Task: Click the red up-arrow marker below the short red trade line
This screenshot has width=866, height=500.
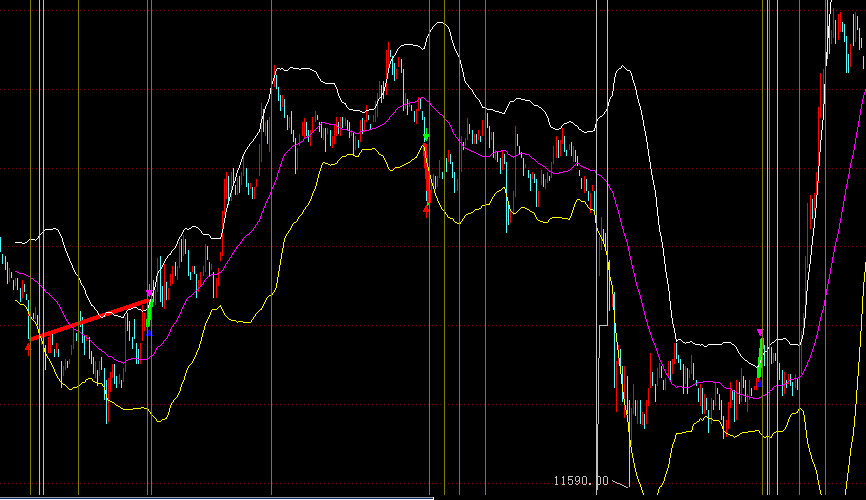Action: click(426, 209)
